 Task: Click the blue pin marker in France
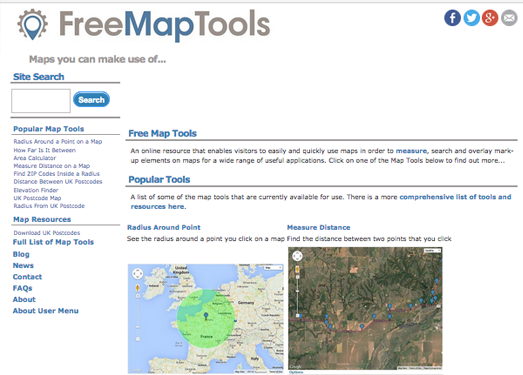[x=206, y=316]
